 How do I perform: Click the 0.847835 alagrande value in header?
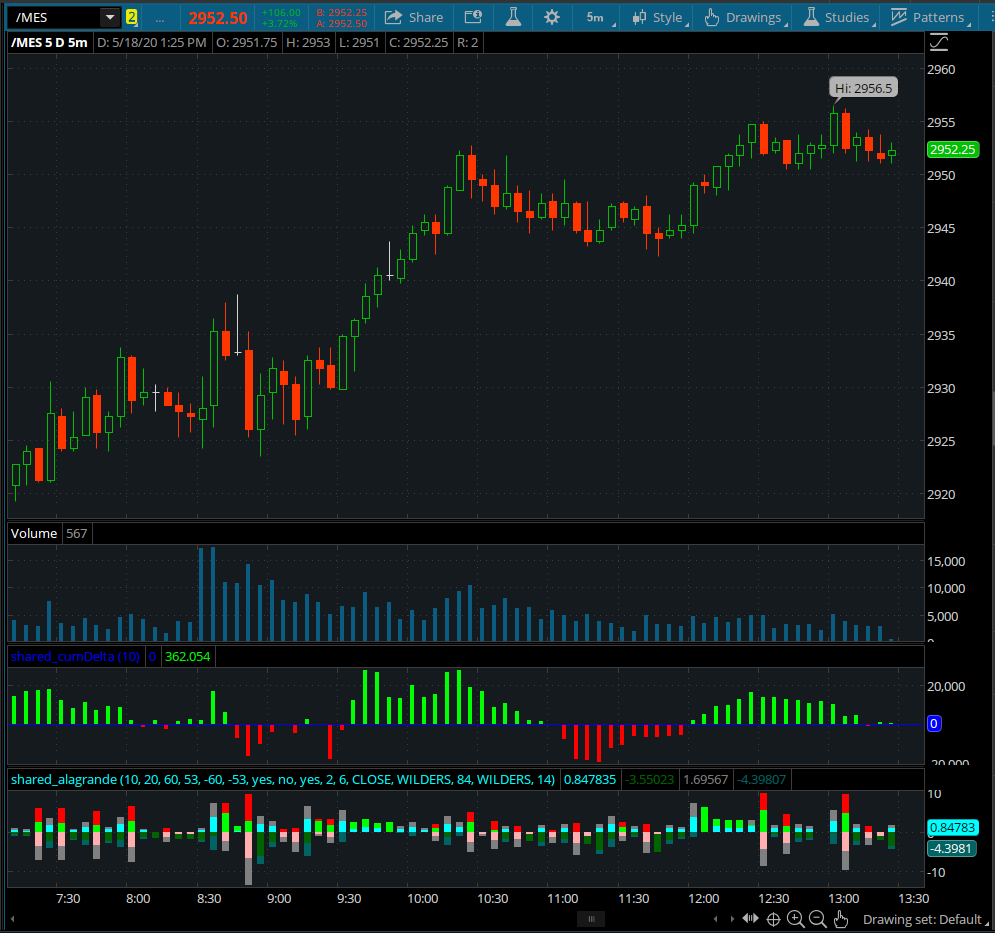point(590,779)
